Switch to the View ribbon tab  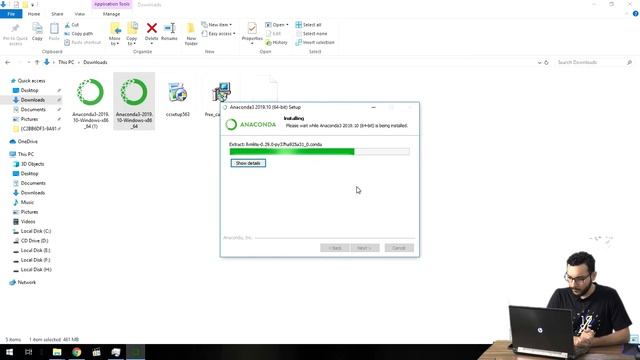[x=80, y=14]
